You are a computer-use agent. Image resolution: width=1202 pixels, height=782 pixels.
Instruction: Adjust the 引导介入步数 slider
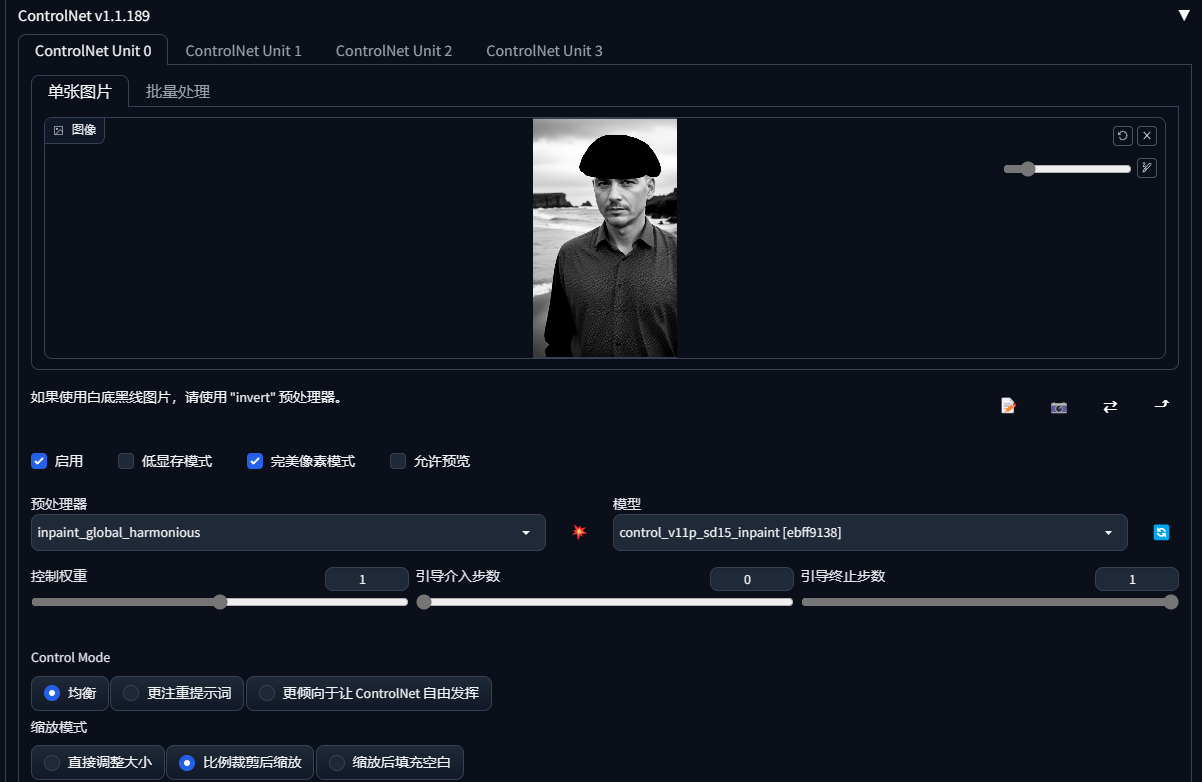604,602
